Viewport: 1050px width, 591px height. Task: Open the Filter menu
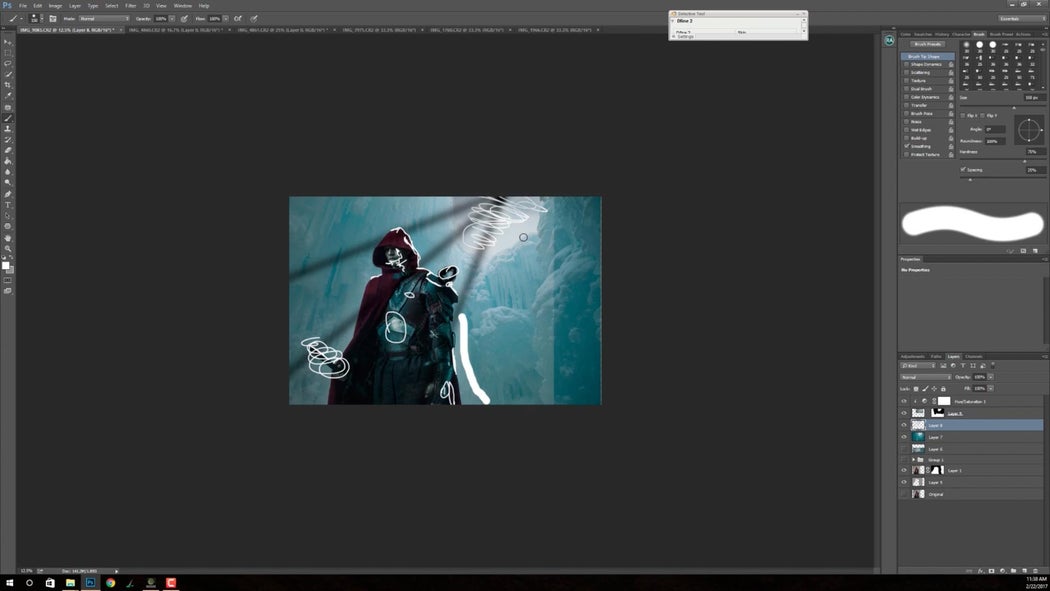[x=130, y=5]
